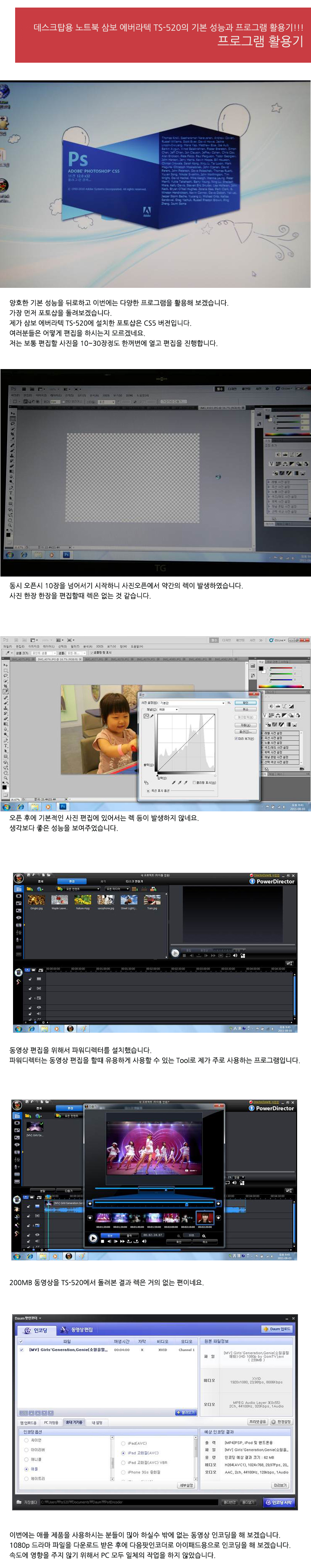
Task: Click on-image adjustment hand icon in Curves dialog
Action: [146, 782]
